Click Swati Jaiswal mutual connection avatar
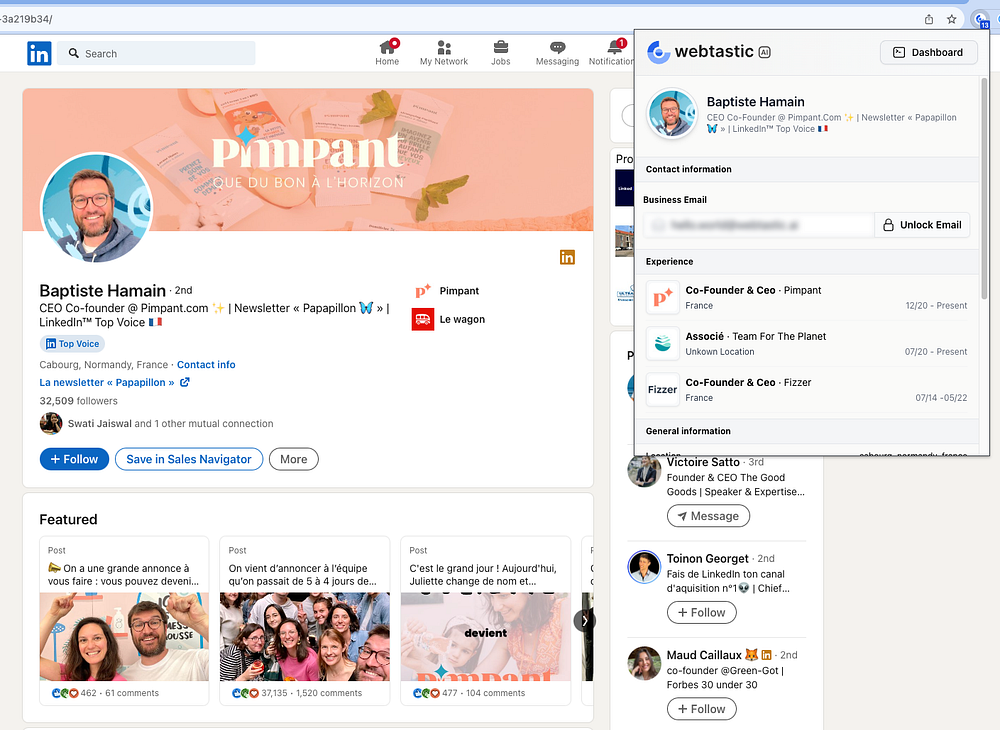The height and width of the screenshot is (730, 1000). 51,423
